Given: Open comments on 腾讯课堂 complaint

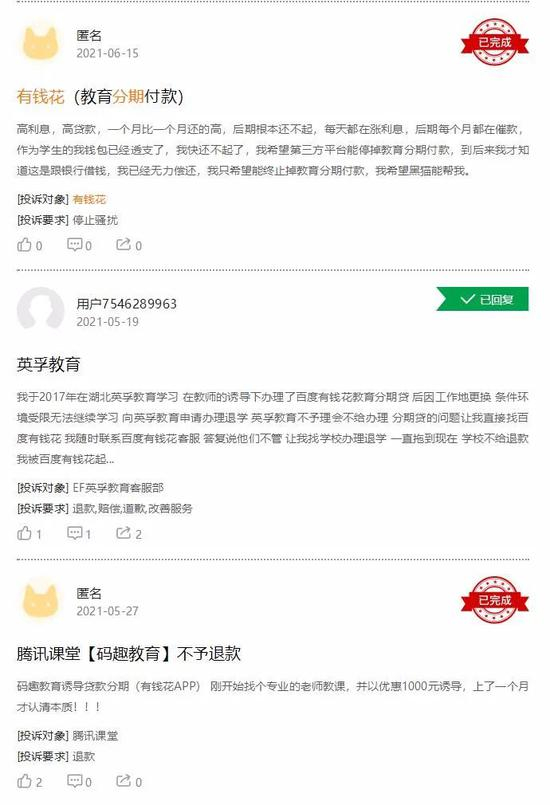Looking at the screenshot, I should (x=80, y=782).
